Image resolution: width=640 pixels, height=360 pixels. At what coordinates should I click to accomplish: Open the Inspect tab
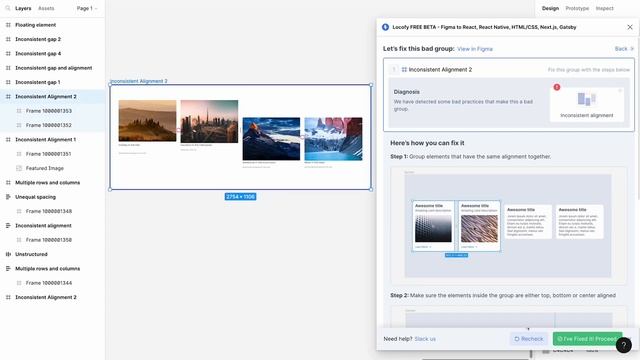(604, 8)
